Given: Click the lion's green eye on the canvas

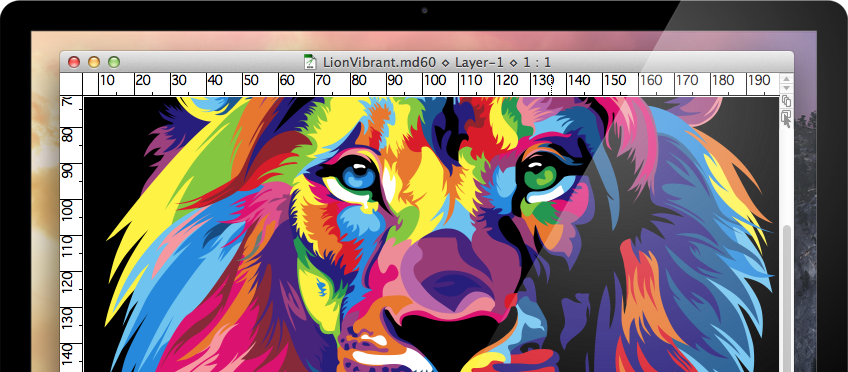Looking at the screenshot, I should 539,176.
